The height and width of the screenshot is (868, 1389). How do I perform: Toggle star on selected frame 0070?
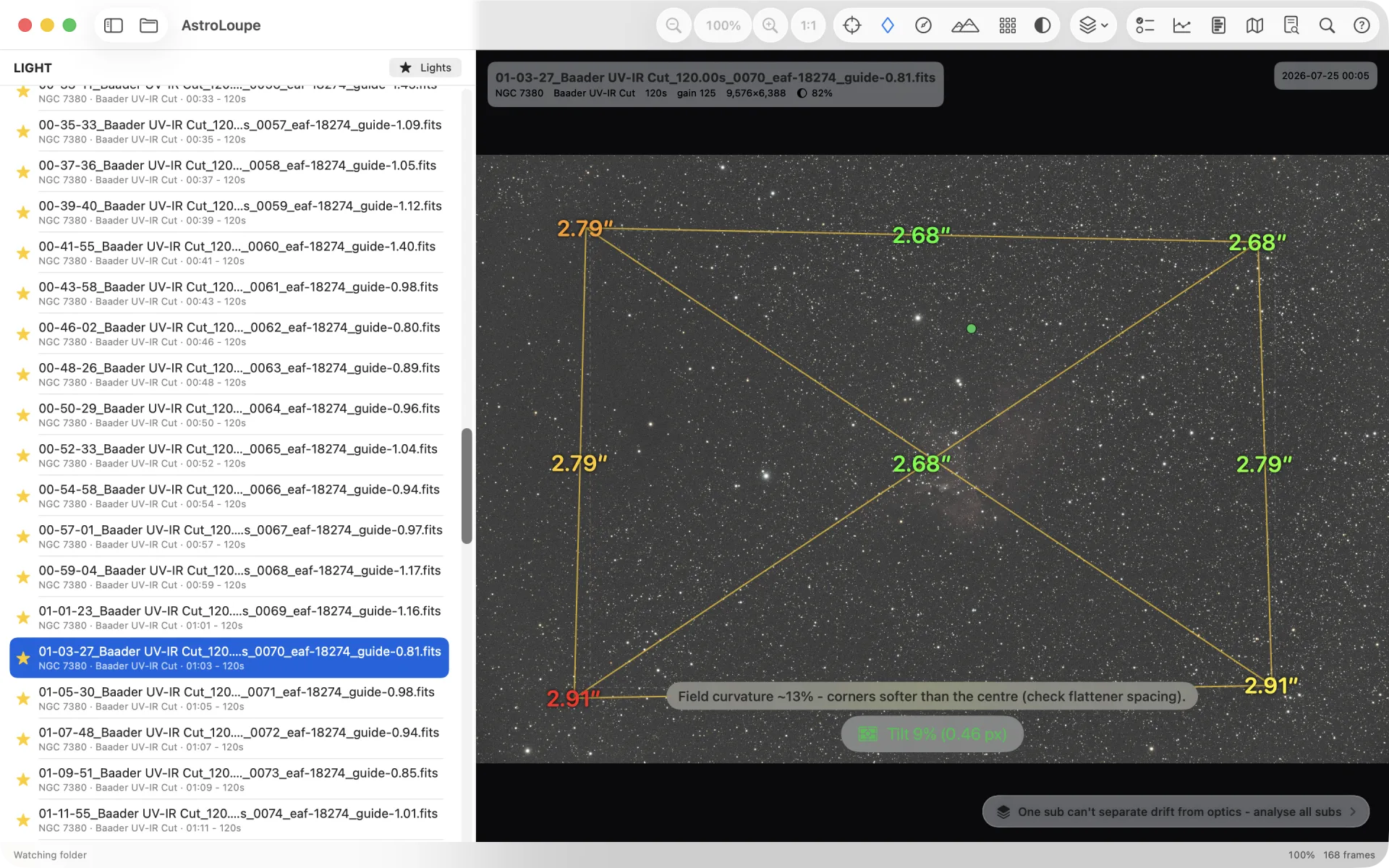tap(23, 658)
